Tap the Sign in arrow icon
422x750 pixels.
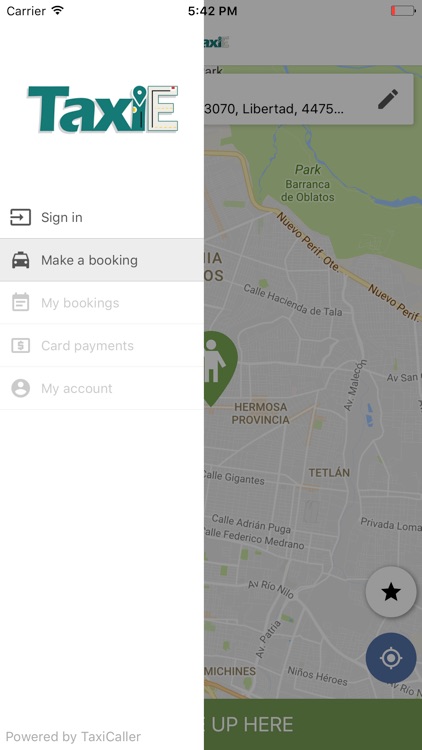tap(21, 217)
